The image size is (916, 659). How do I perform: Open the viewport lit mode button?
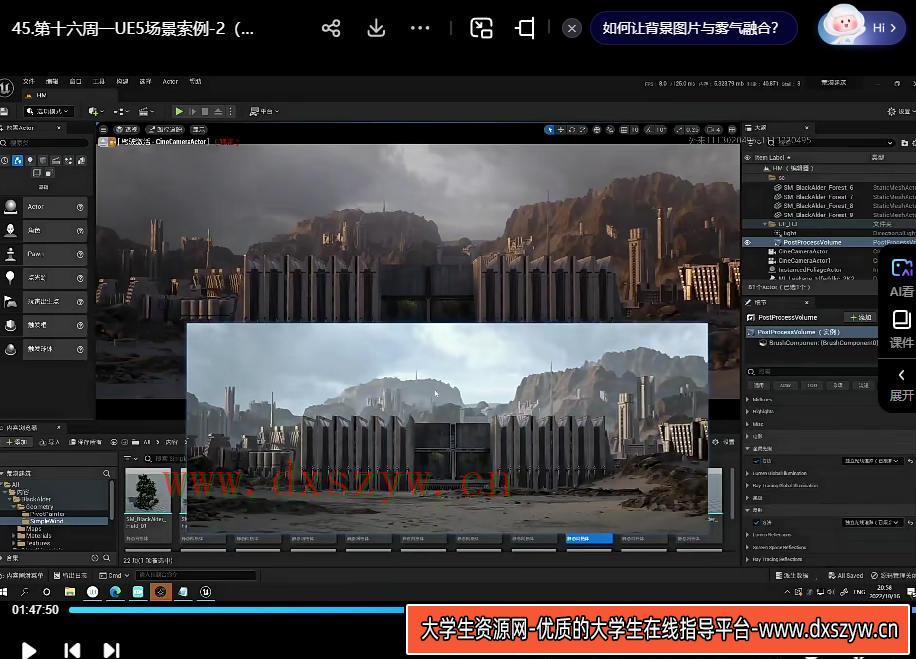click(x=165, y=129)
